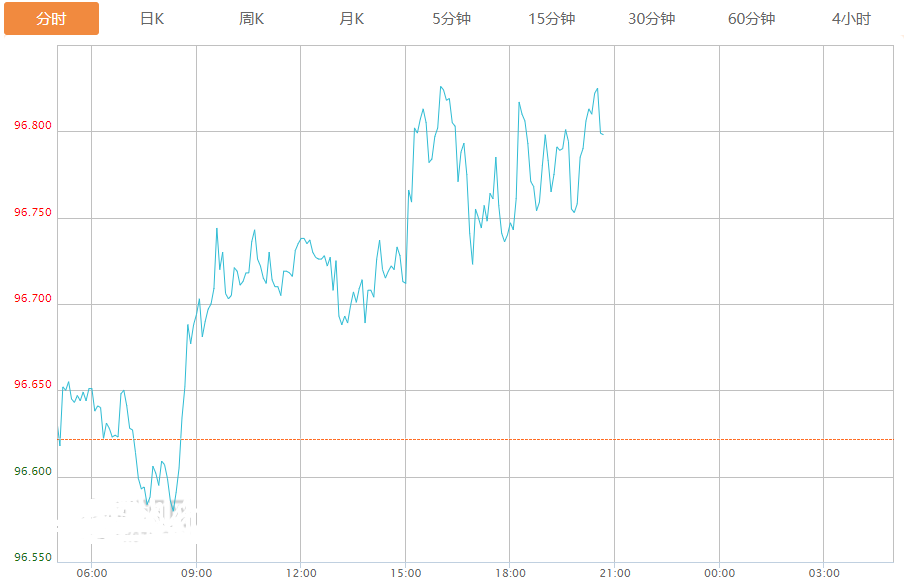Show the 15分钟 interval chart

[x=552, y=19]
